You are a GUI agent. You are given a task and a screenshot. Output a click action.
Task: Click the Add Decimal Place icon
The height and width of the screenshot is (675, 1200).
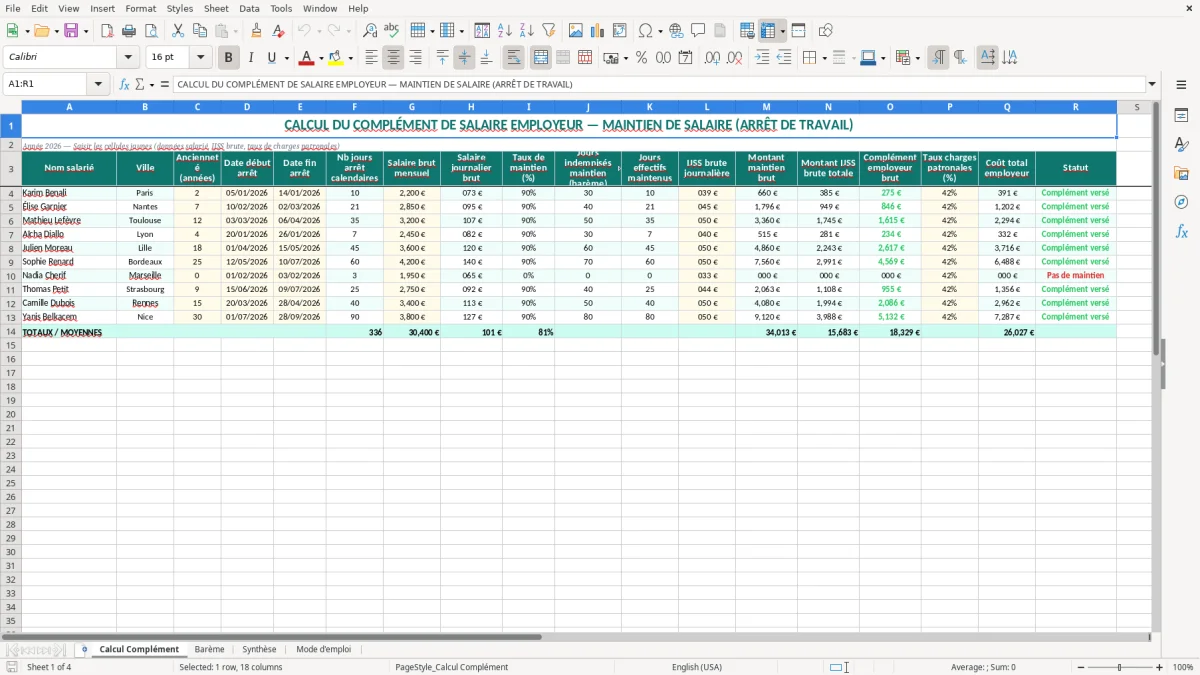coord(713,58)
